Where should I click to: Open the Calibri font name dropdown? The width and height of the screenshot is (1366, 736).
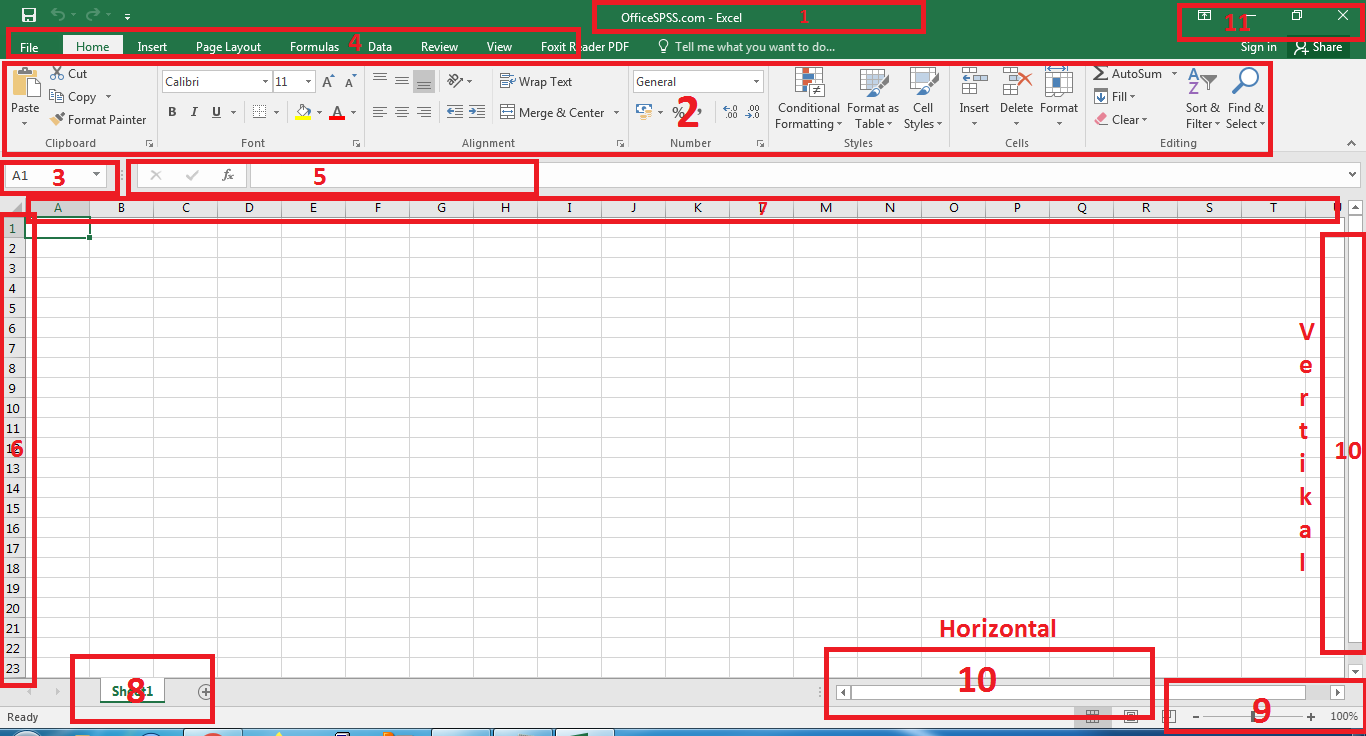[x=265, y=82]
